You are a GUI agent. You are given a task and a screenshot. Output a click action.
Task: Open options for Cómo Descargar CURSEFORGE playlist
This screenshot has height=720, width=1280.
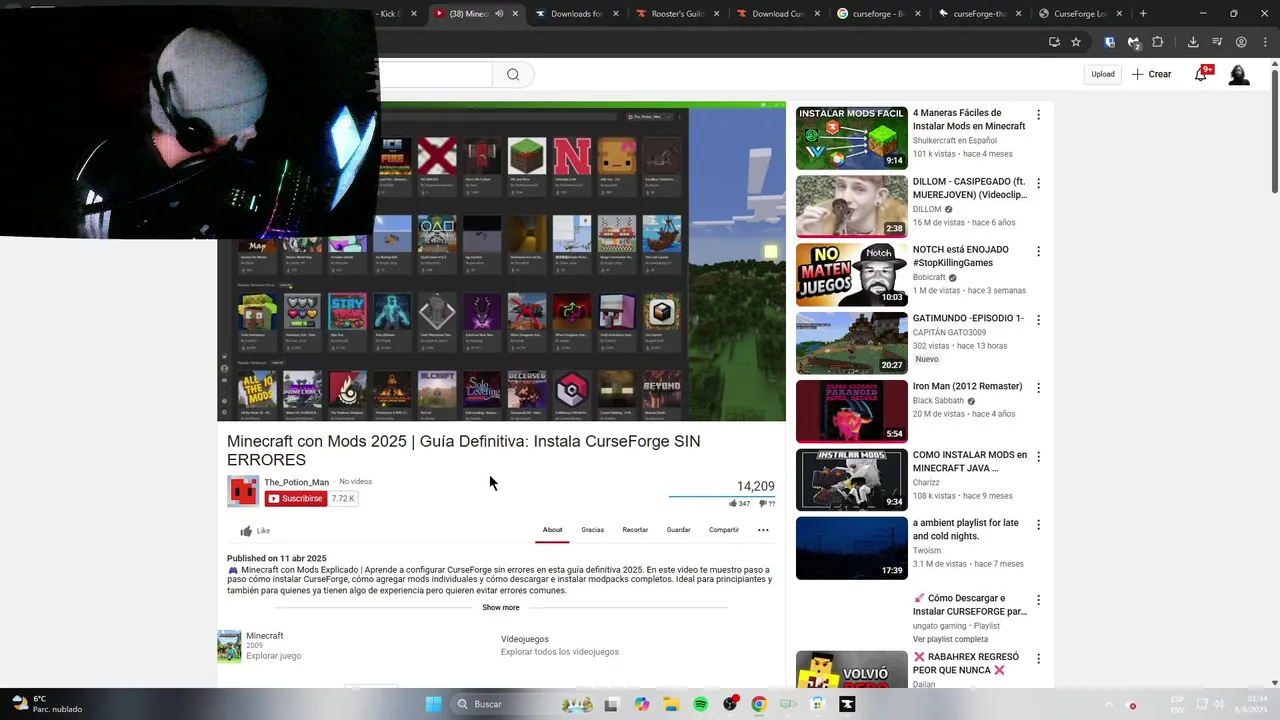click(1038, 600)
